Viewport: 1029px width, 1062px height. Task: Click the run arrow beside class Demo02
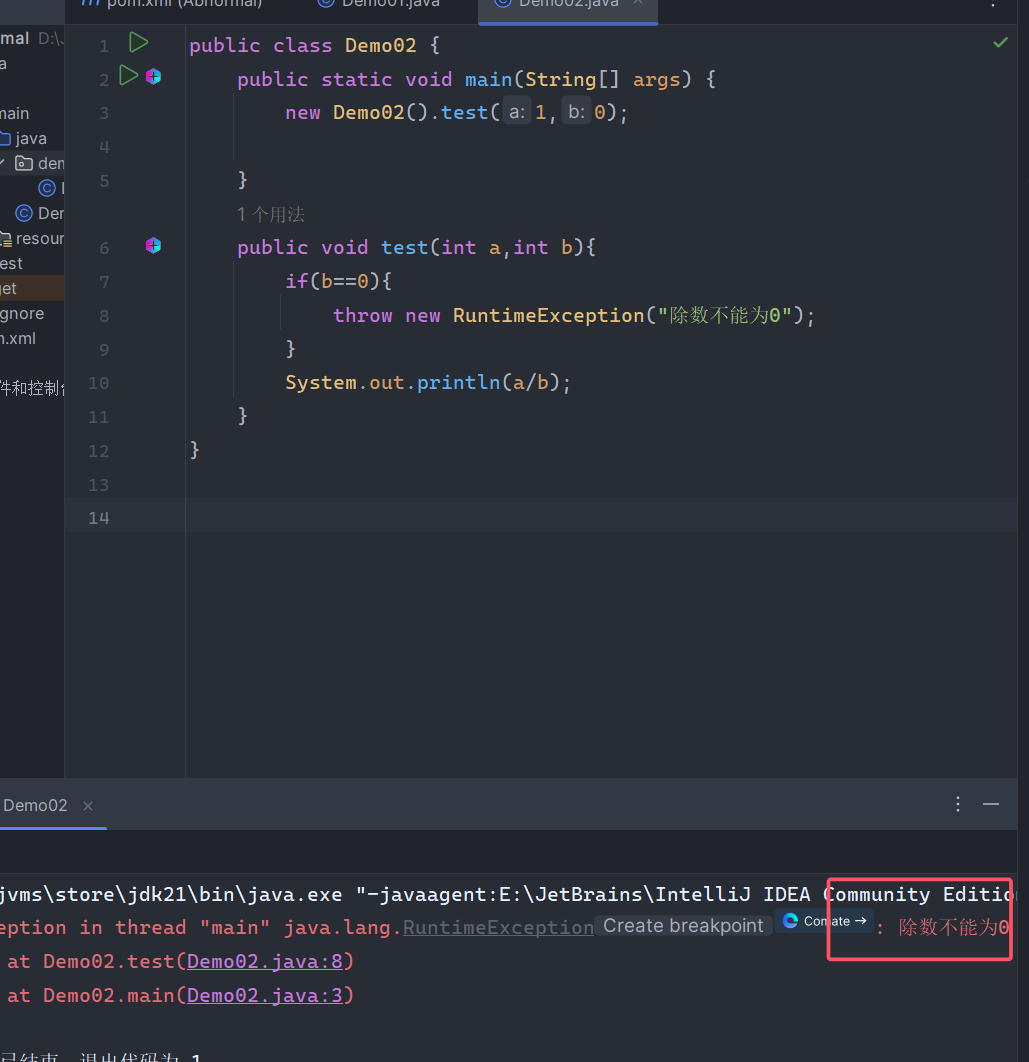tap(138, 43)
